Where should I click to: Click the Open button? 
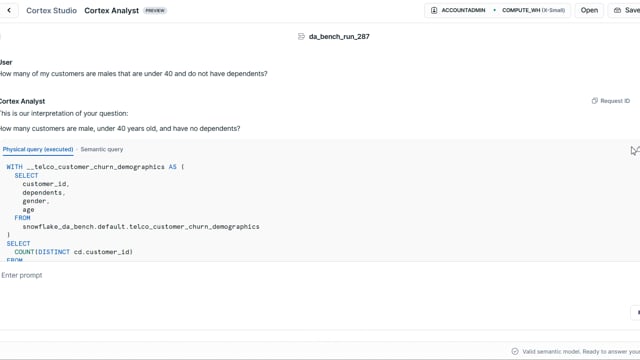click(589, 10)
